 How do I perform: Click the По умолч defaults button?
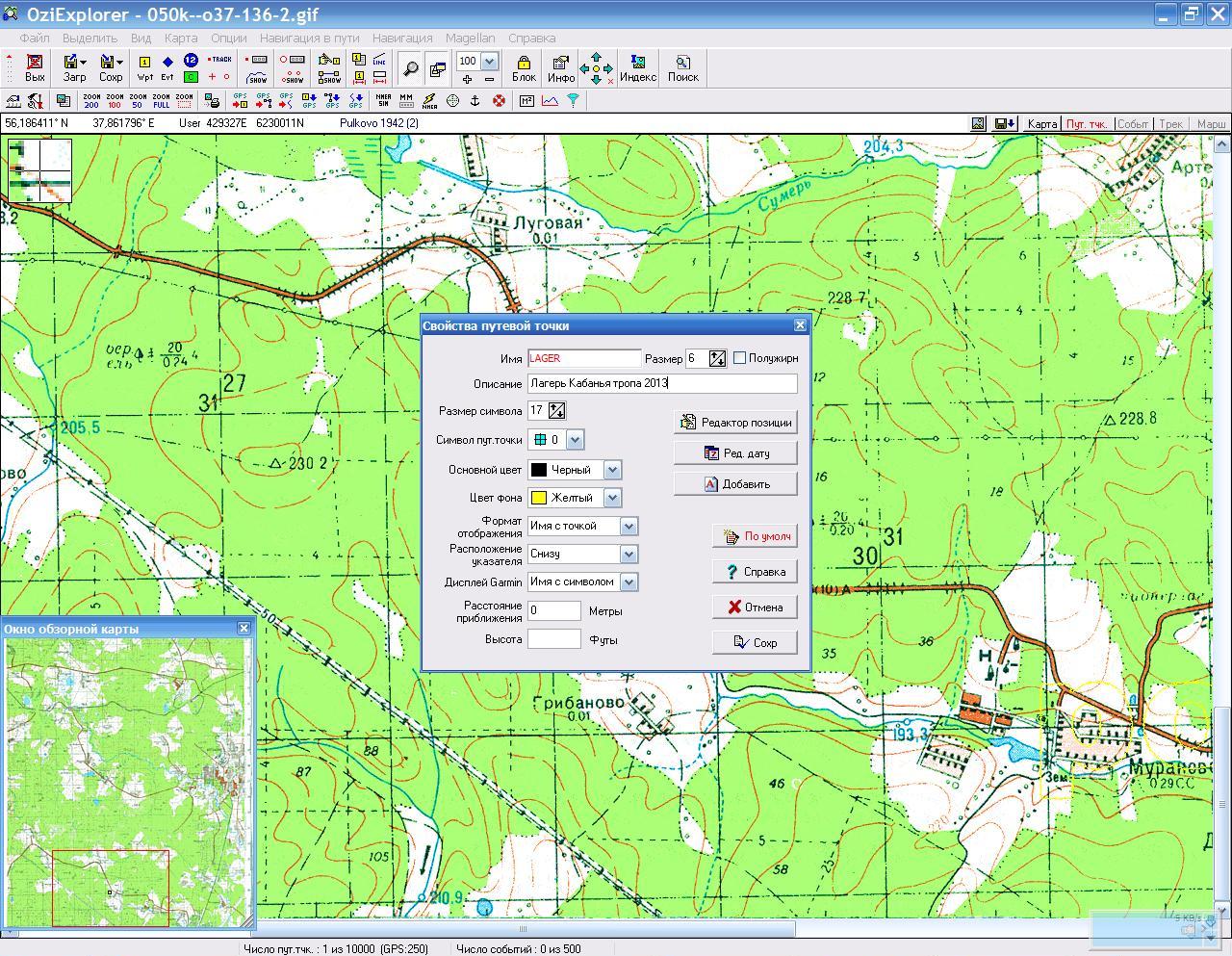click(756, 536)
